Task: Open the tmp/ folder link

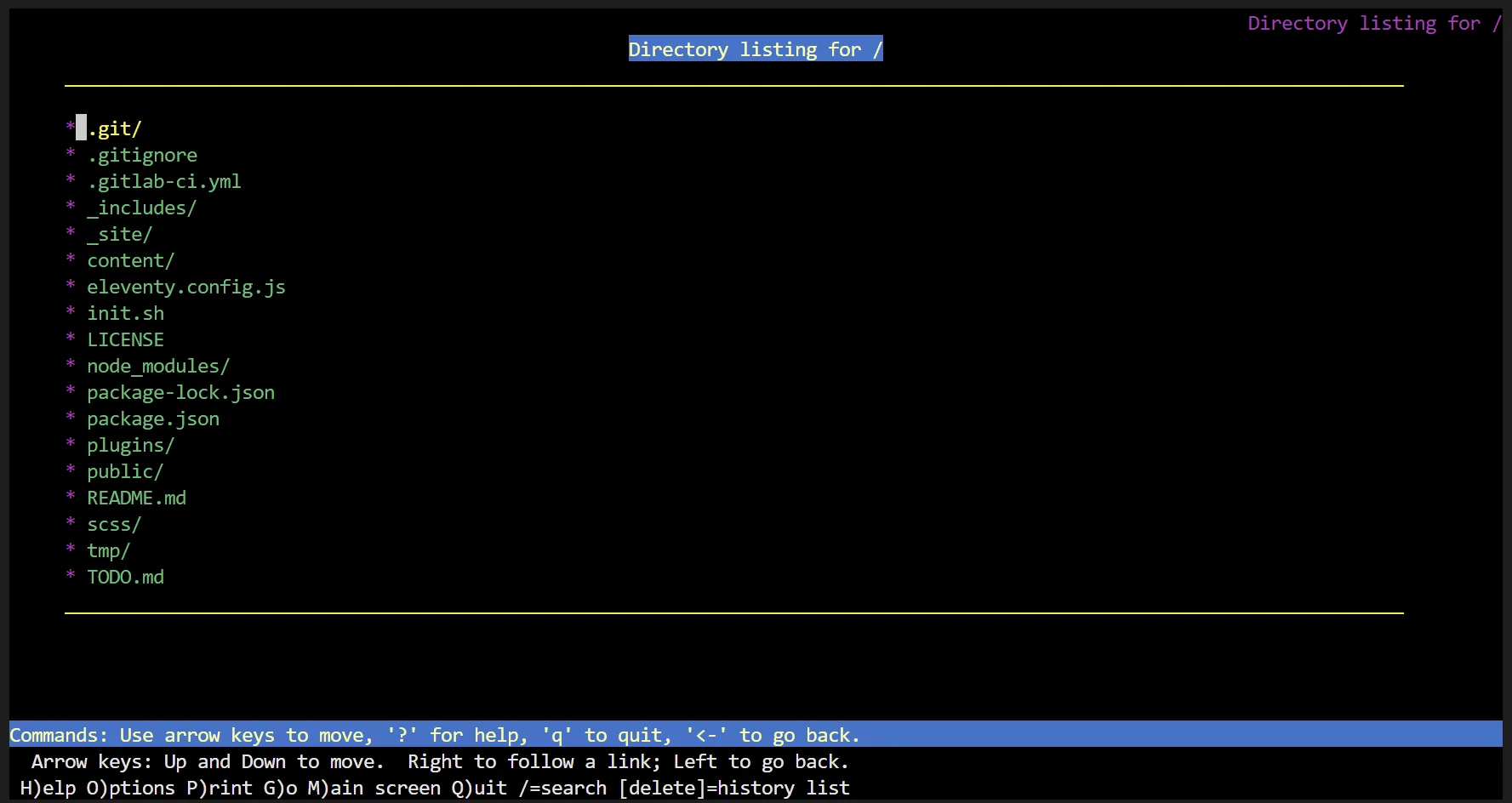Action: pos(108,550)
